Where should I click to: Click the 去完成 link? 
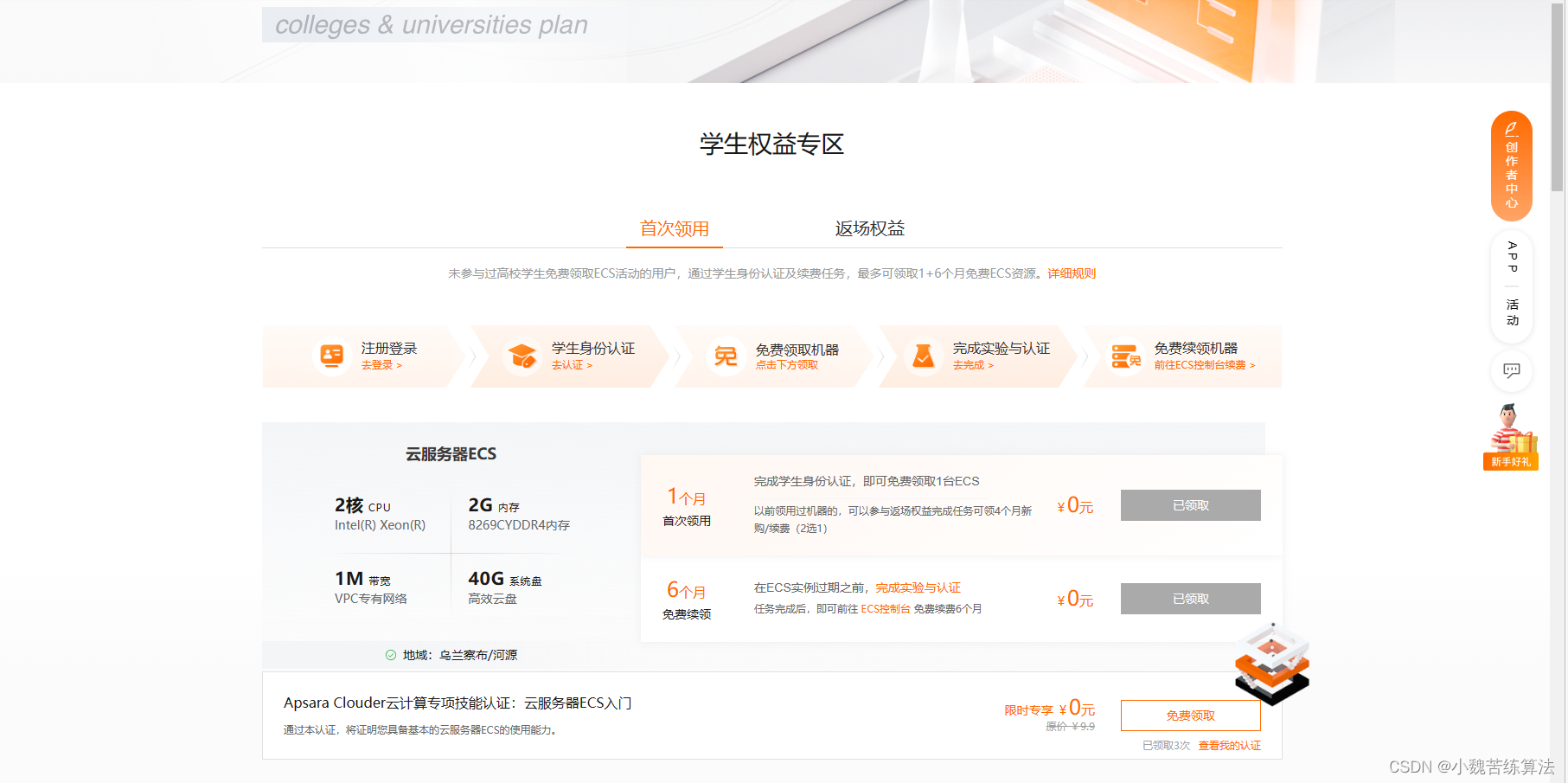click(x=973, y=365)
